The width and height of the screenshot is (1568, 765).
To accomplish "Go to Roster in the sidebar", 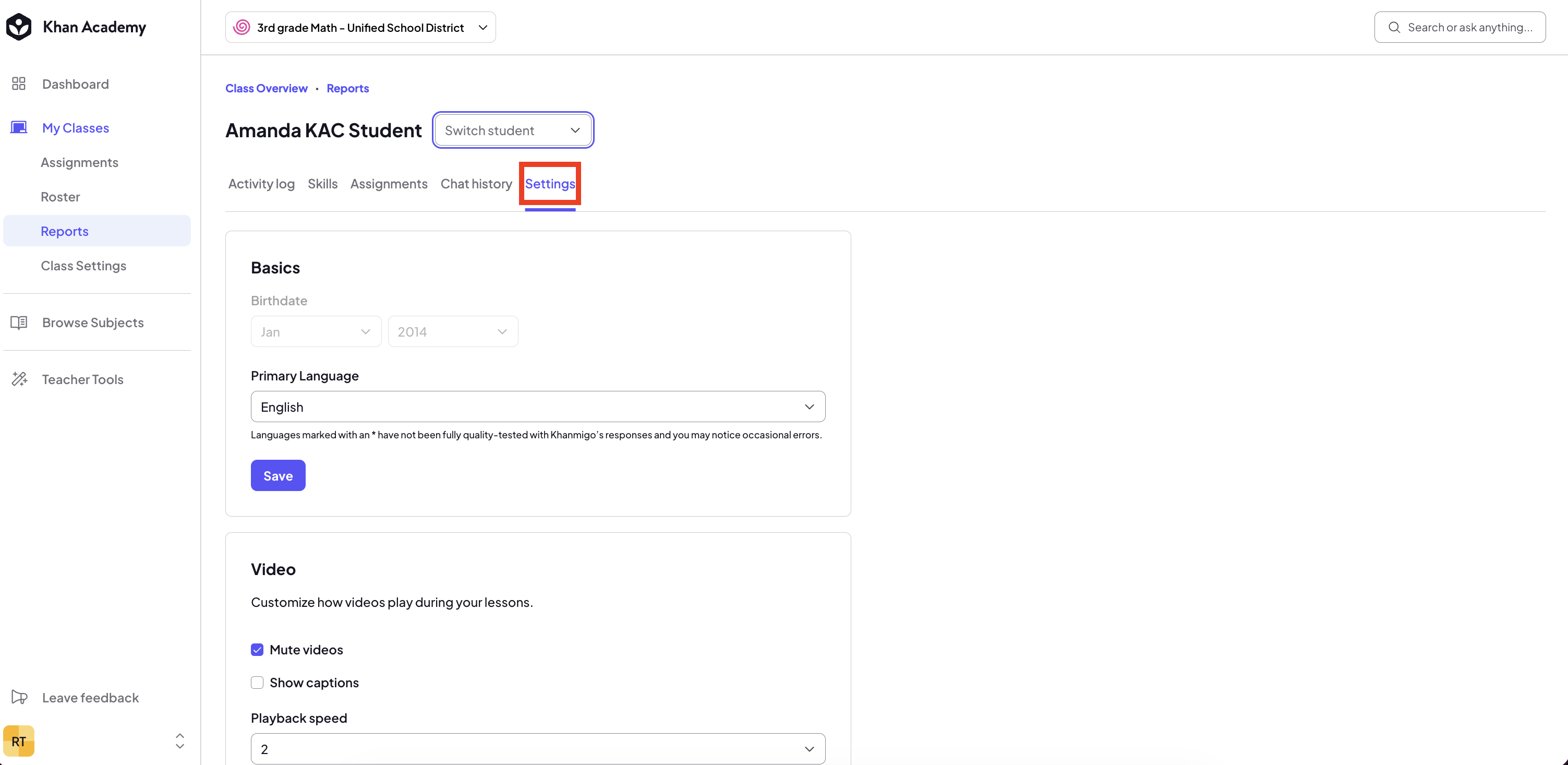I will (61, 197).
